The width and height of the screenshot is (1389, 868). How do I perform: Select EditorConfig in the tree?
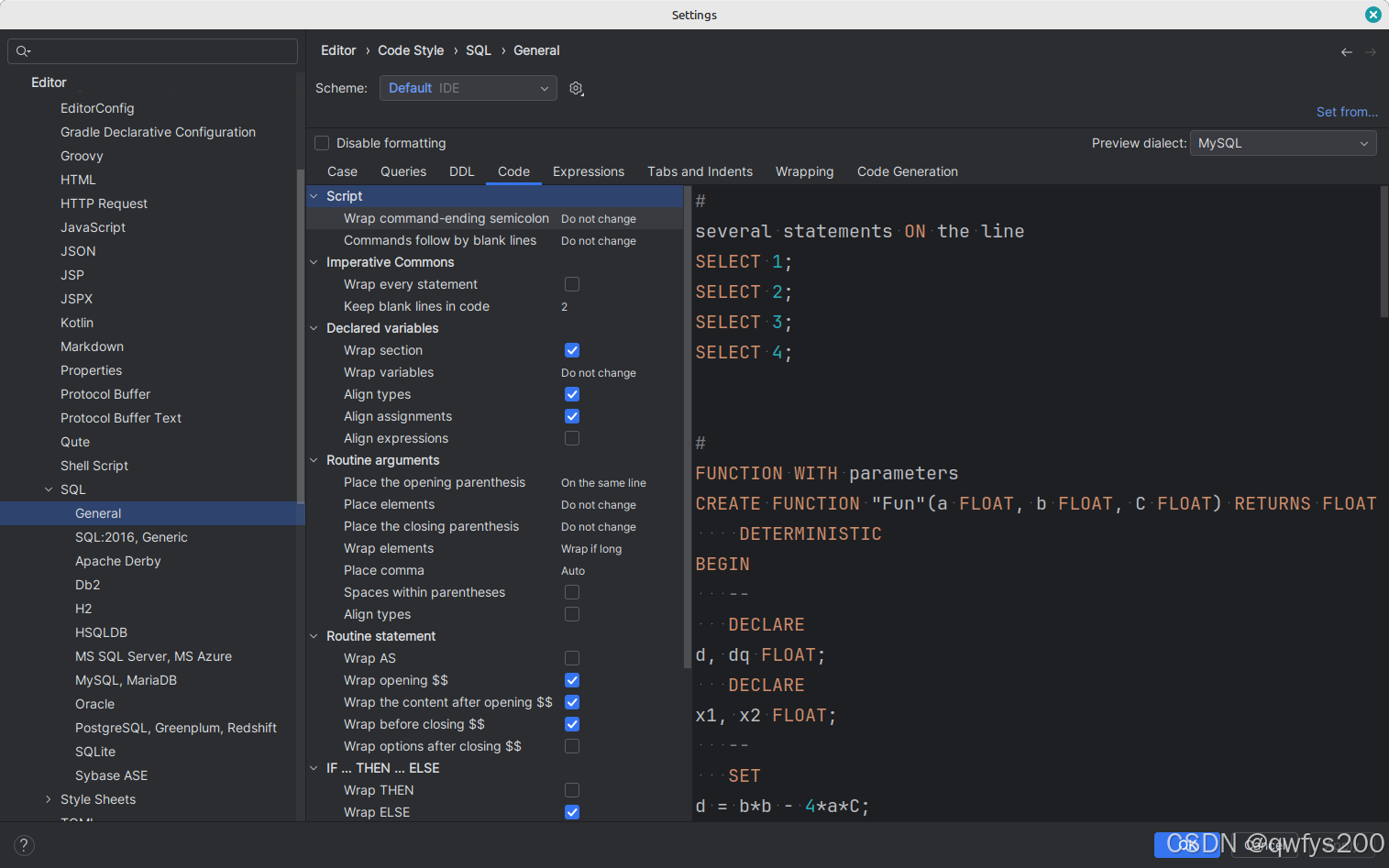[x=97, y=108]
